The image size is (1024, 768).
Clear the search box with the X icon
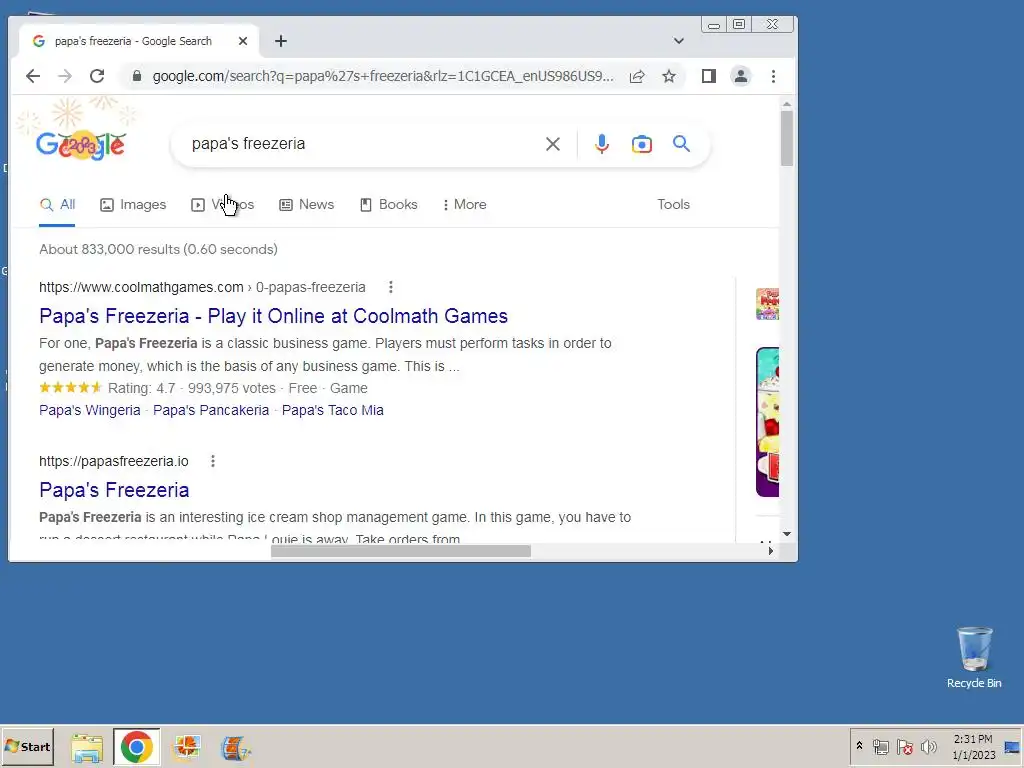(552, 144)
